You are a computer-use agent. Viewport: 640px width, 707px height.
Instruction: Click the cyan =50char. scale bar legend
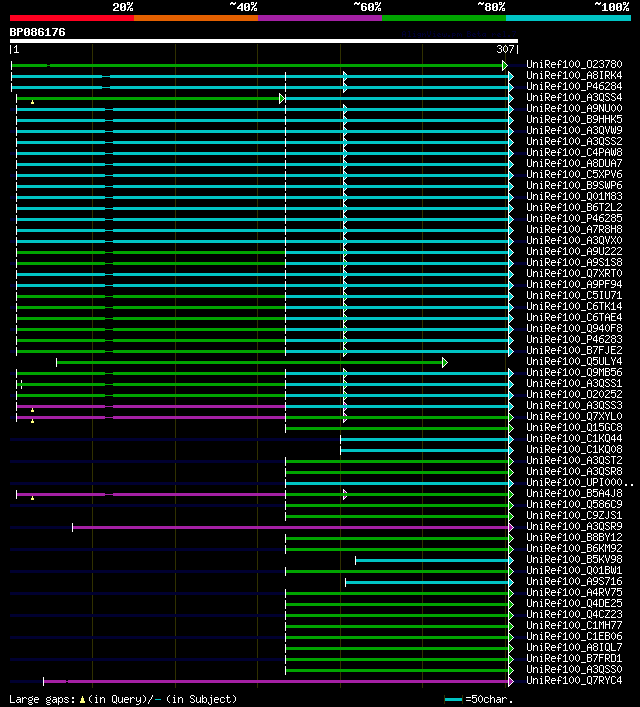point(453,700)
